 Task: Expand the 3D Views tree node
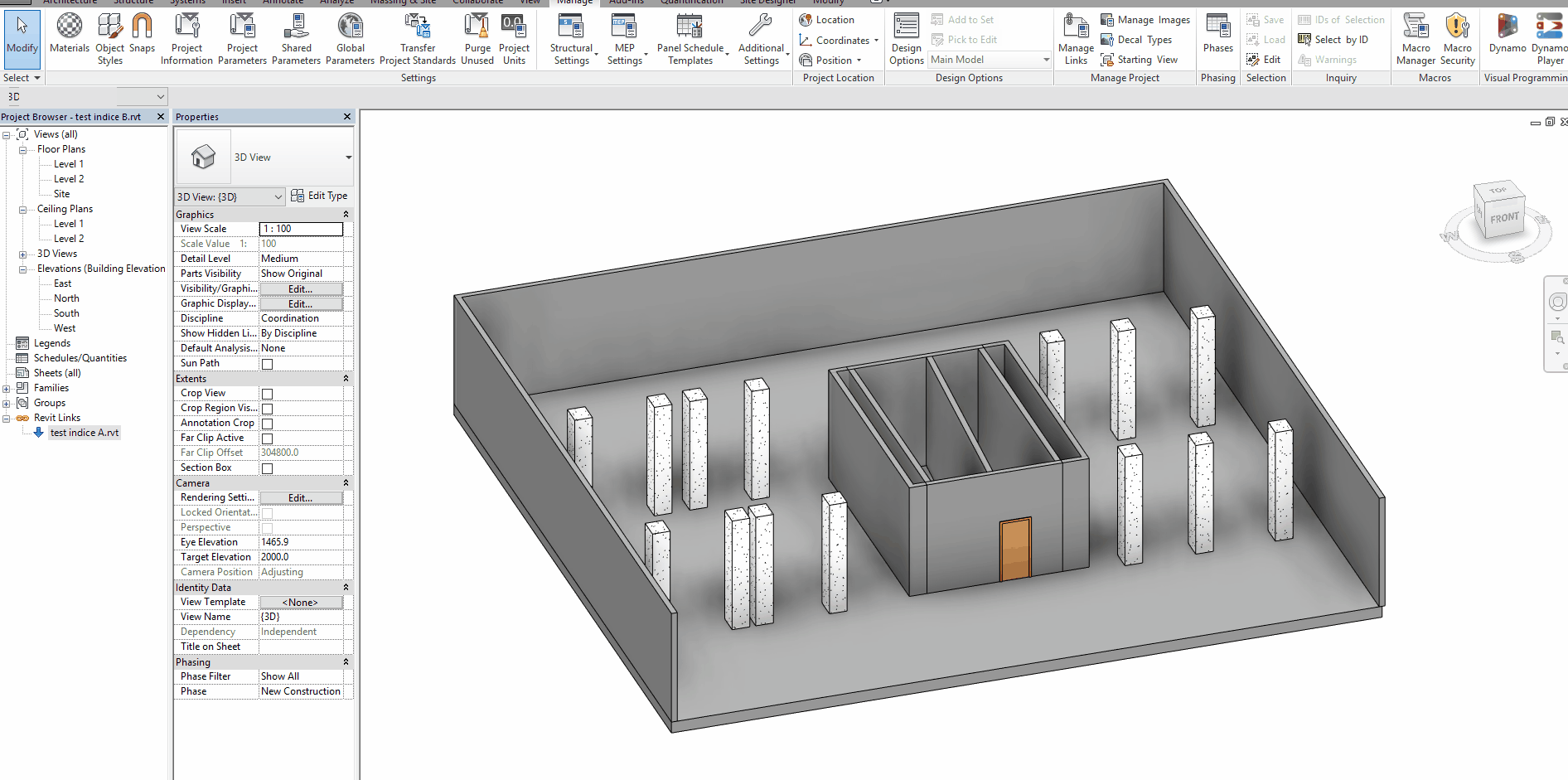[23, 254]
